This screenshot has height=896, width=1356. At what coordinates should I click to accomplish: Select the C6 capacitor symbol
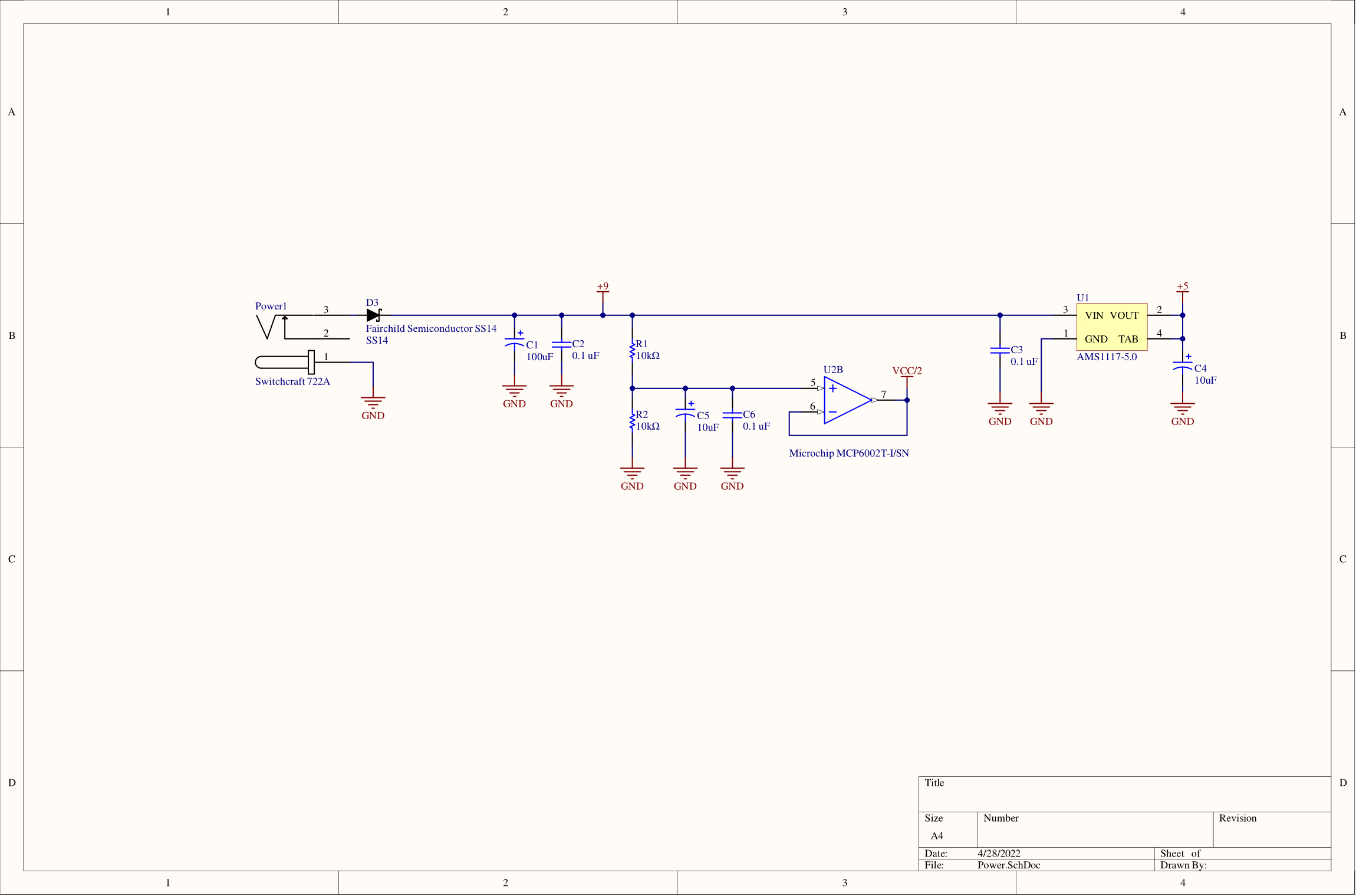[732, 415]
